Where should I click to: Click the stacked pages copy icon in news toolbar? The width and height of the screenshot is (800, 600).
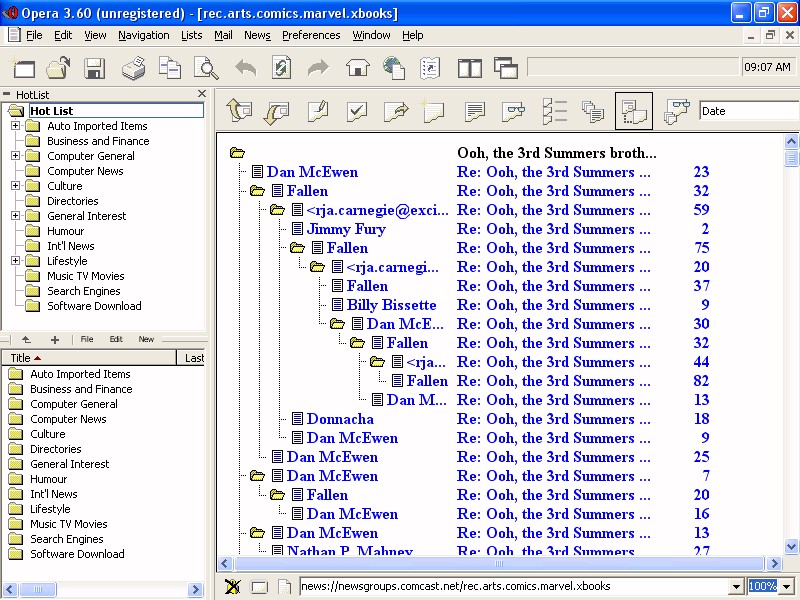[x=593, y=111]
